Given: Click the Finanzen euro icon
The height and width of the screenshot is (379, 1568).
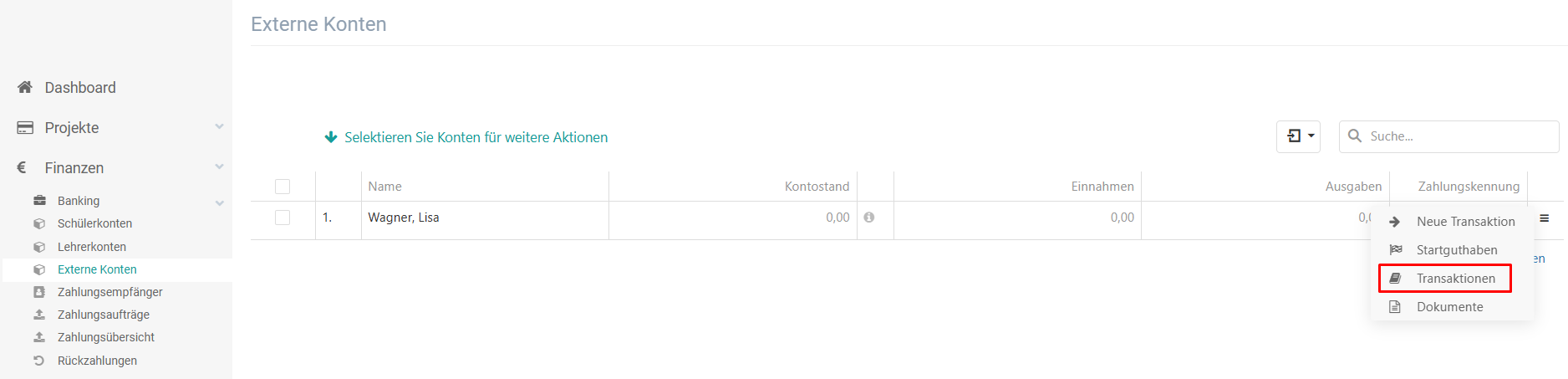Looking at the screenshot, I should pos(22,167).
